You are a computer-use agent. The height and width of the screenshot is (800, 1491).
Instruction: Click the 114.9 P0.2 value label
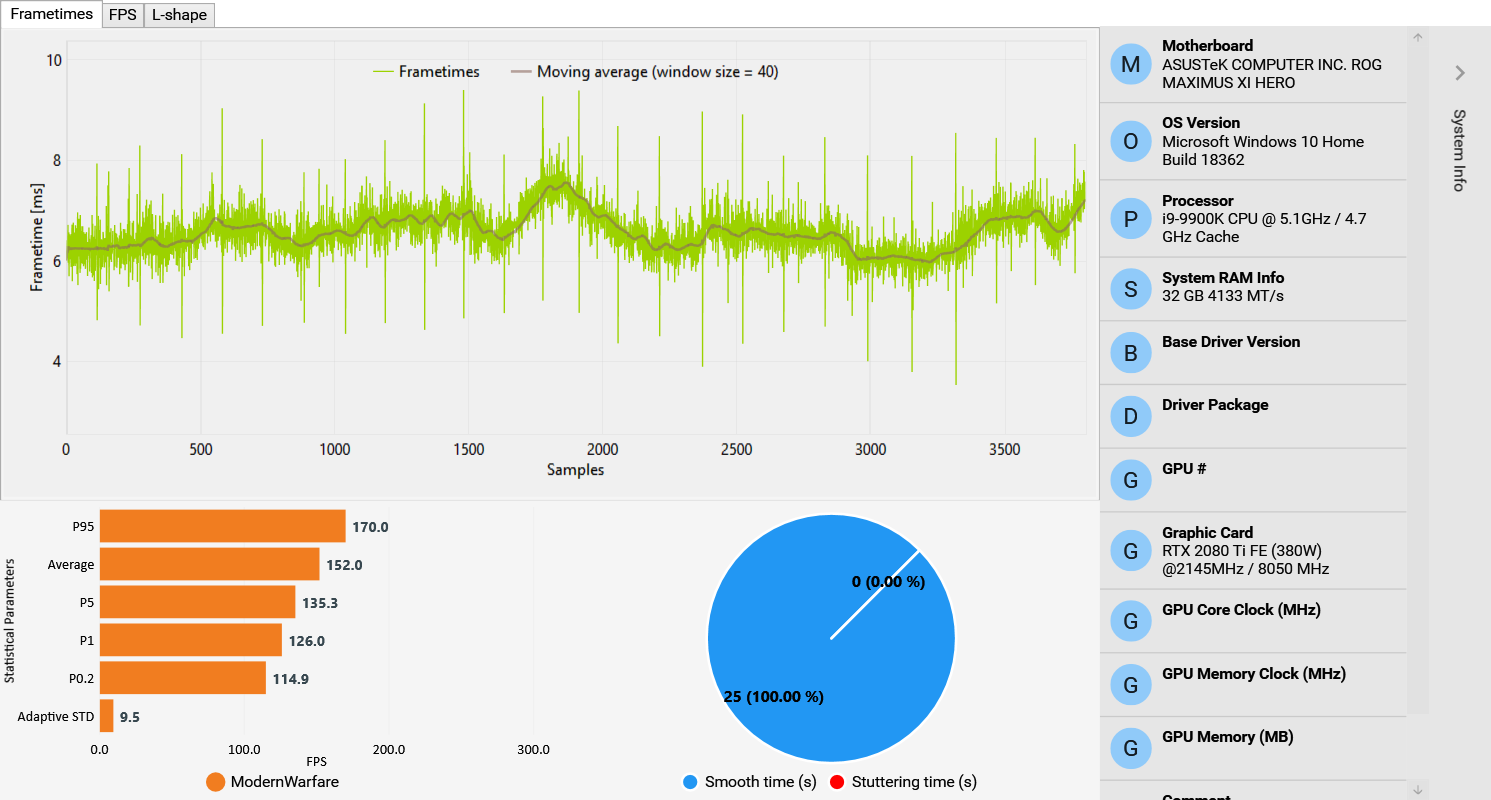tap(291, 679)
